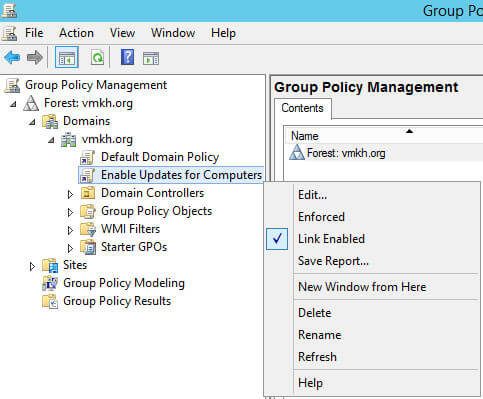This screenshot has height=399, width=483.
Task: Select Rename in the context menu
Action: tap(372, 335)
